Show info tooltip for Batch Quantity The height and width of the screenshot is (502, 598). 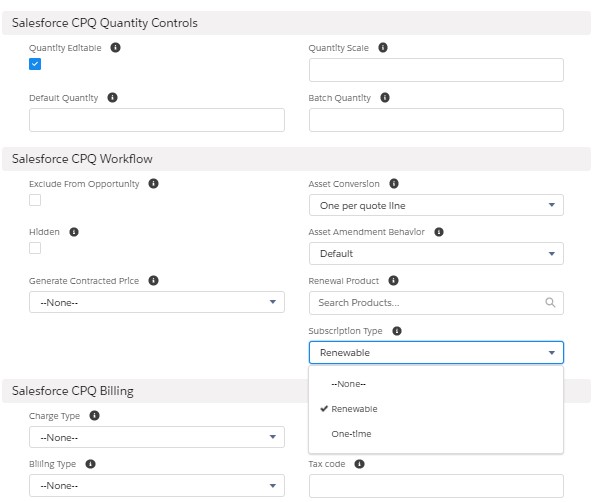coord(385,98)
